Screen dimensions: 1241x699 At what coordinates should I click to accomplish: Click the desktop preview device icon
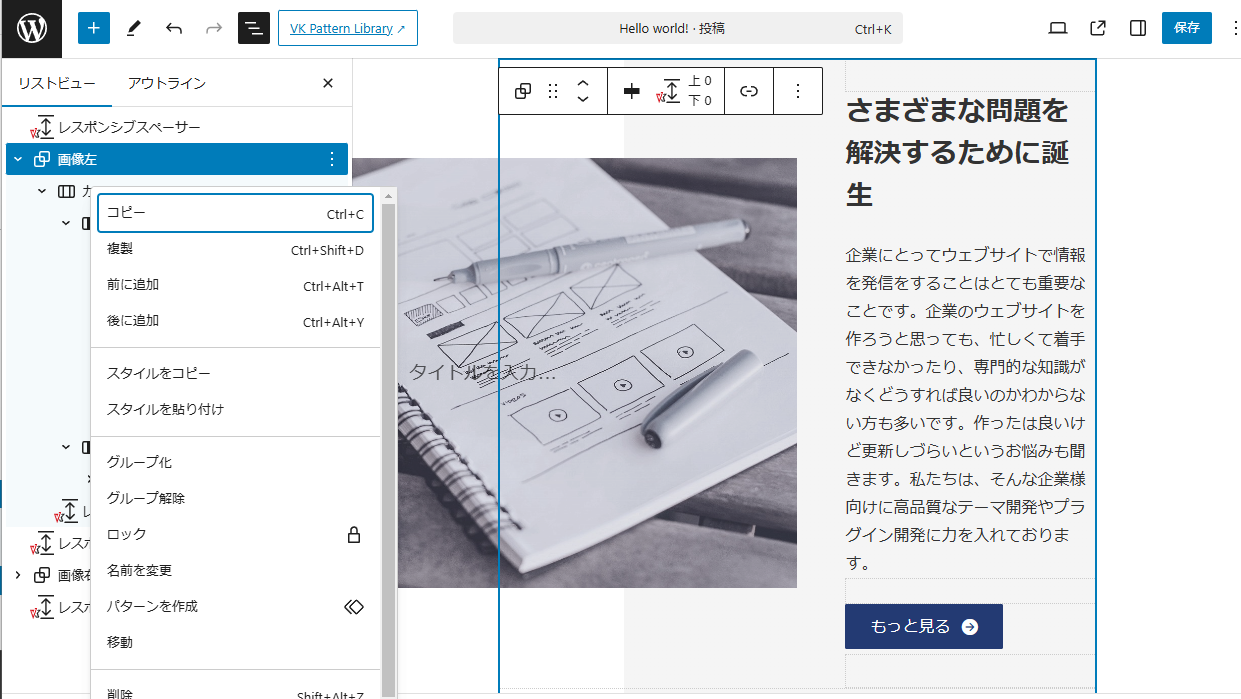(x=1058, y=28)
